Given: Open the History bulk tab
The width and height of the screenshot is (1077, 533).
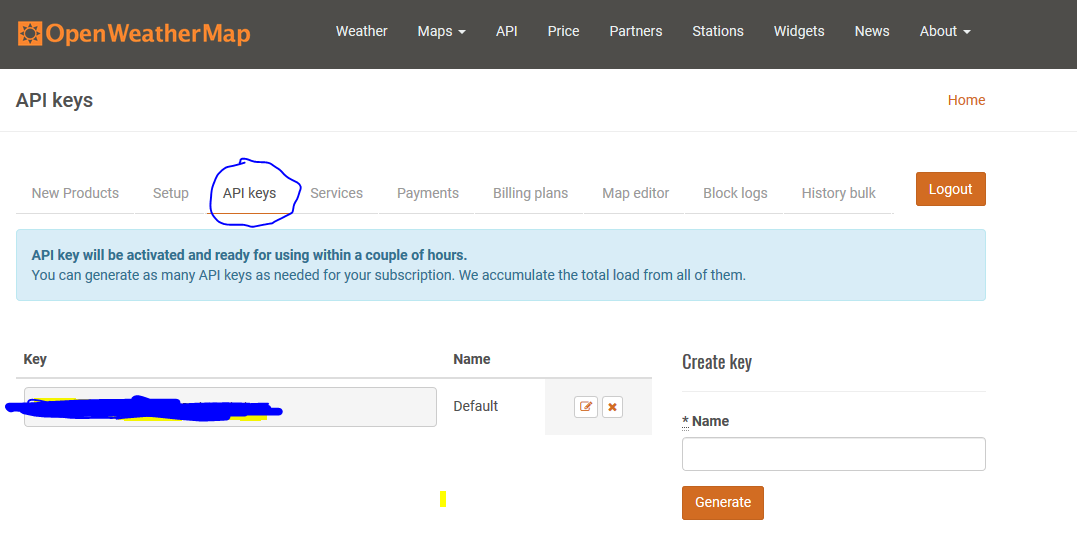Looking at the screenshot, I should click(x=838, y=193).
